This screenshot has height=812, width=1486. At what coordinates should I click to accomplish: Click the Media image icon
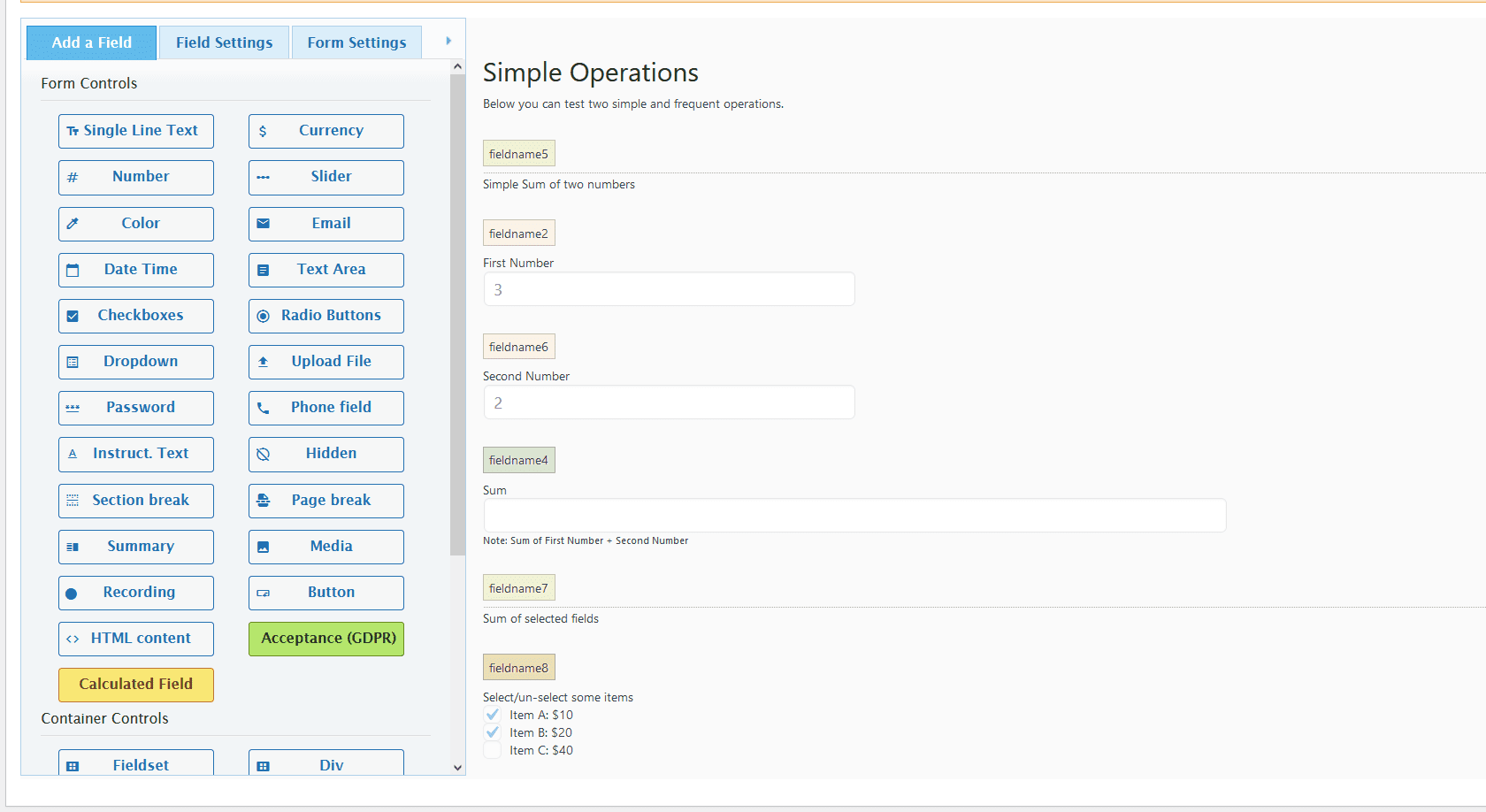[x=263, y=547]
